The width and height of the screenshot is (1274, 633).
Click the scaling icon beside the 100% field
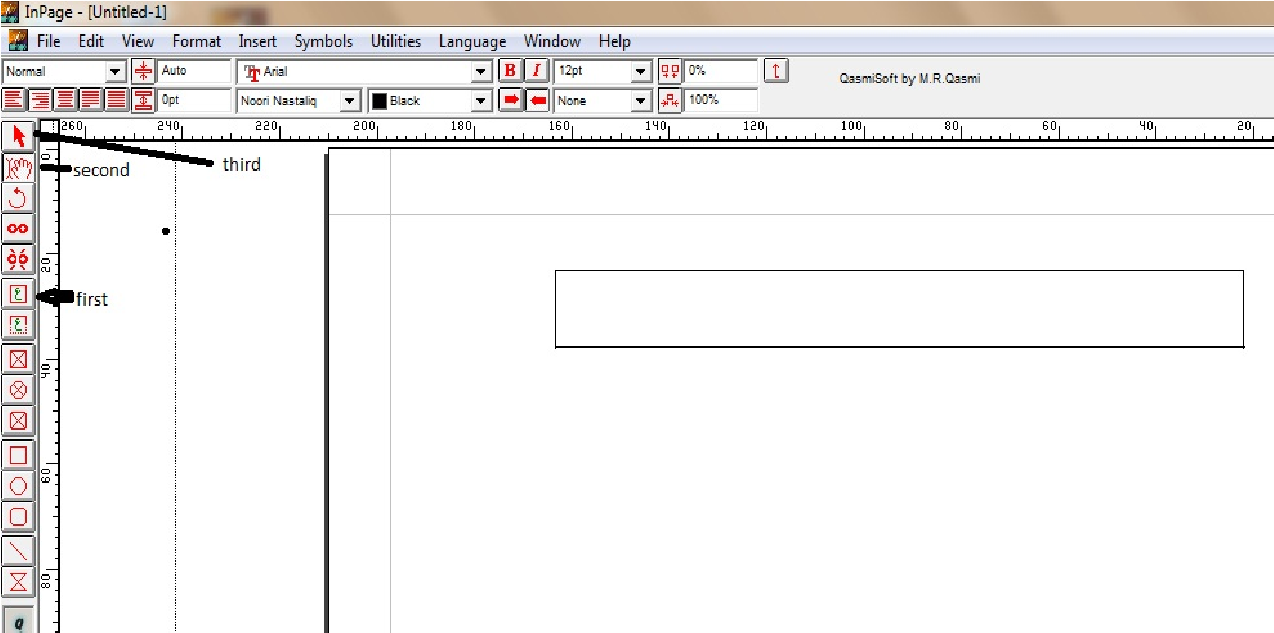[x=669, y=100]
